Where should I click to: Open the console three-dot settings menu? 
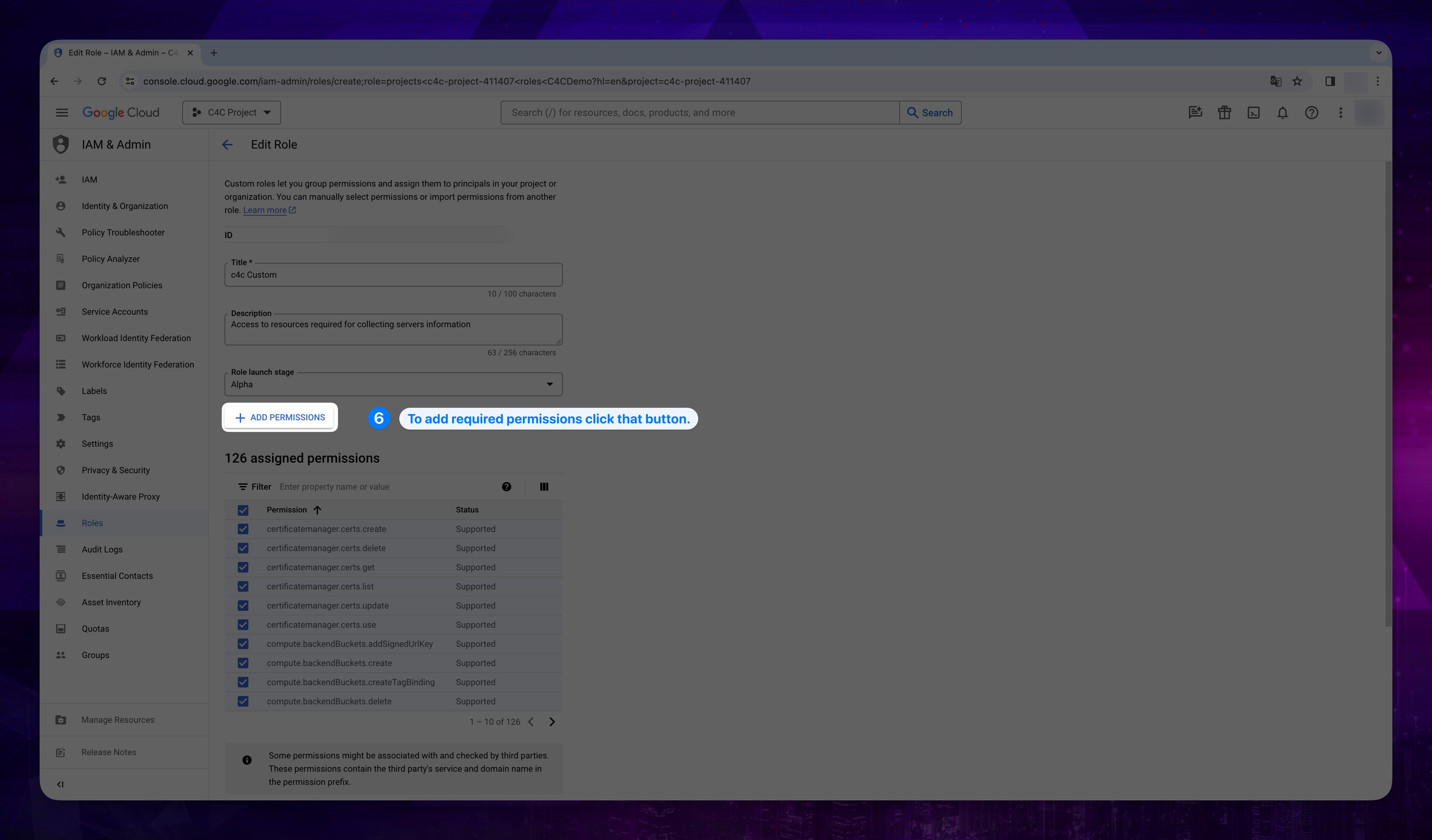pyautogui.click(x=1341, y=113)
